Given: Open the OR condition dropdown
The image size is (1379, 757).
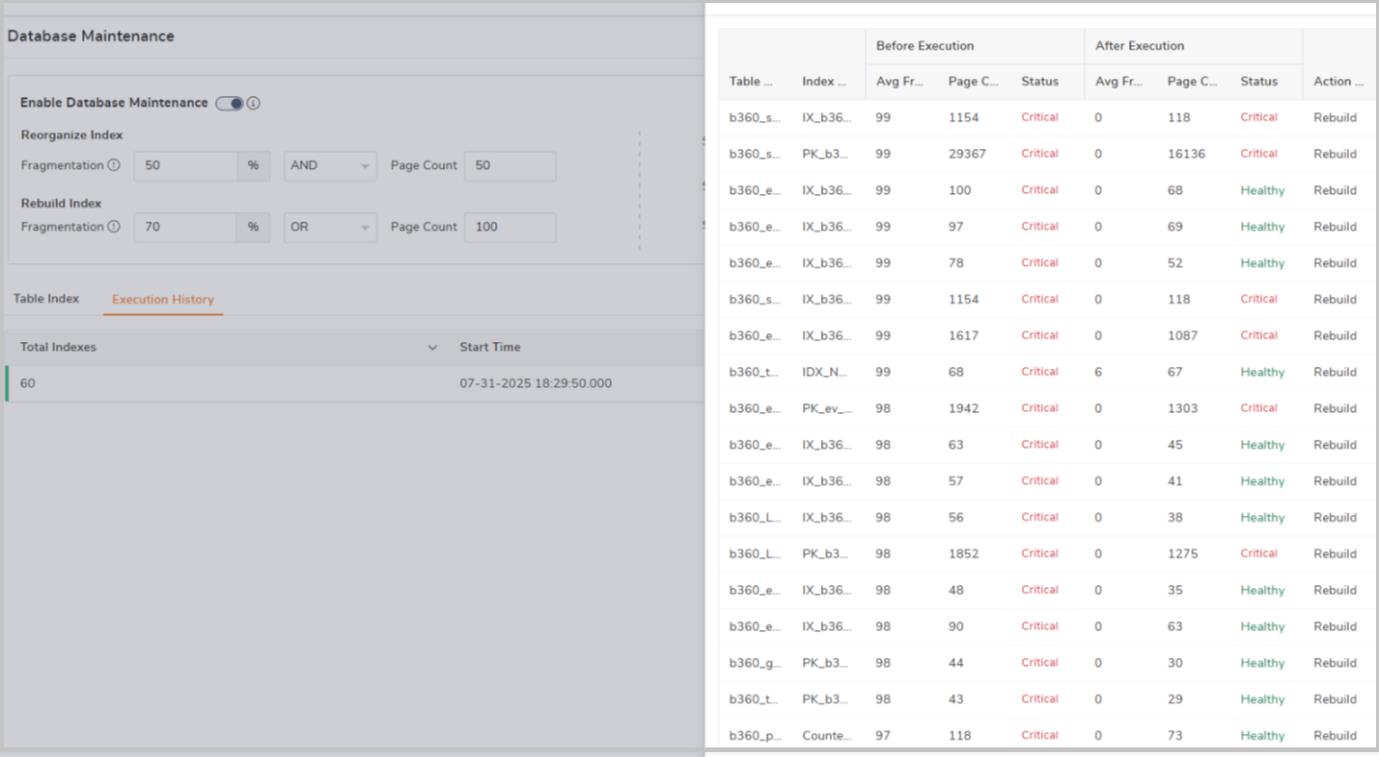Looking at the screenshot, I should tap(329, 227).
